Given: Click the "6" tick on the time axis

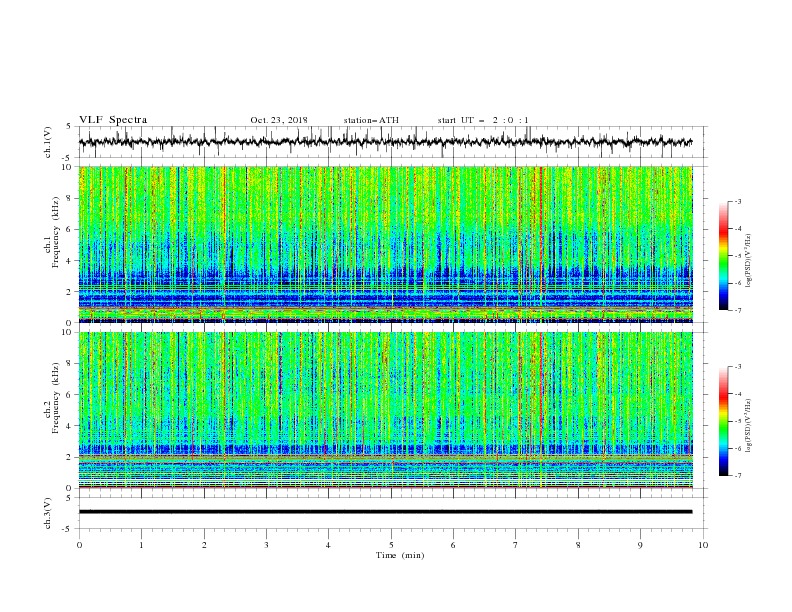Looking at the screenshot, I should click(x=454, y=545).
